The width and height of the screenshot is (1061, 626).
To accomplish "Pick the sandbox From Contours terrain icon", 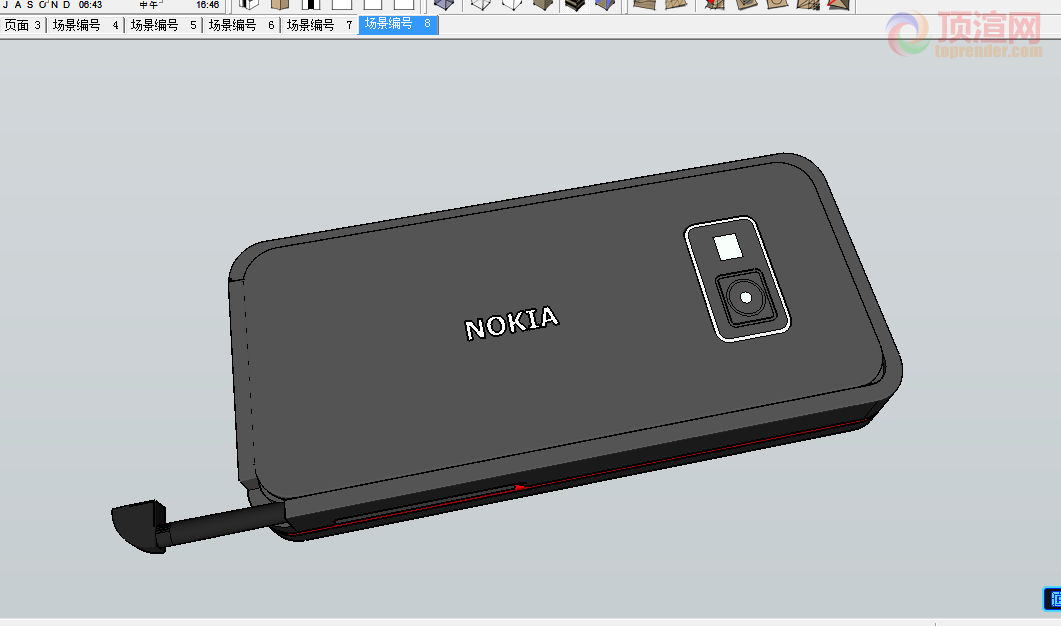I will point(644,5).
